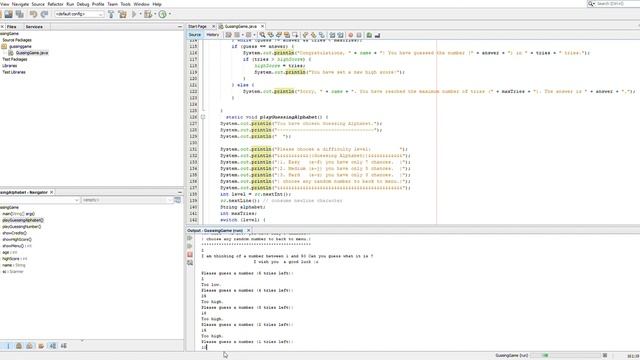Toggle Rectangular Selection in editor toolbar

coord(295,35)
